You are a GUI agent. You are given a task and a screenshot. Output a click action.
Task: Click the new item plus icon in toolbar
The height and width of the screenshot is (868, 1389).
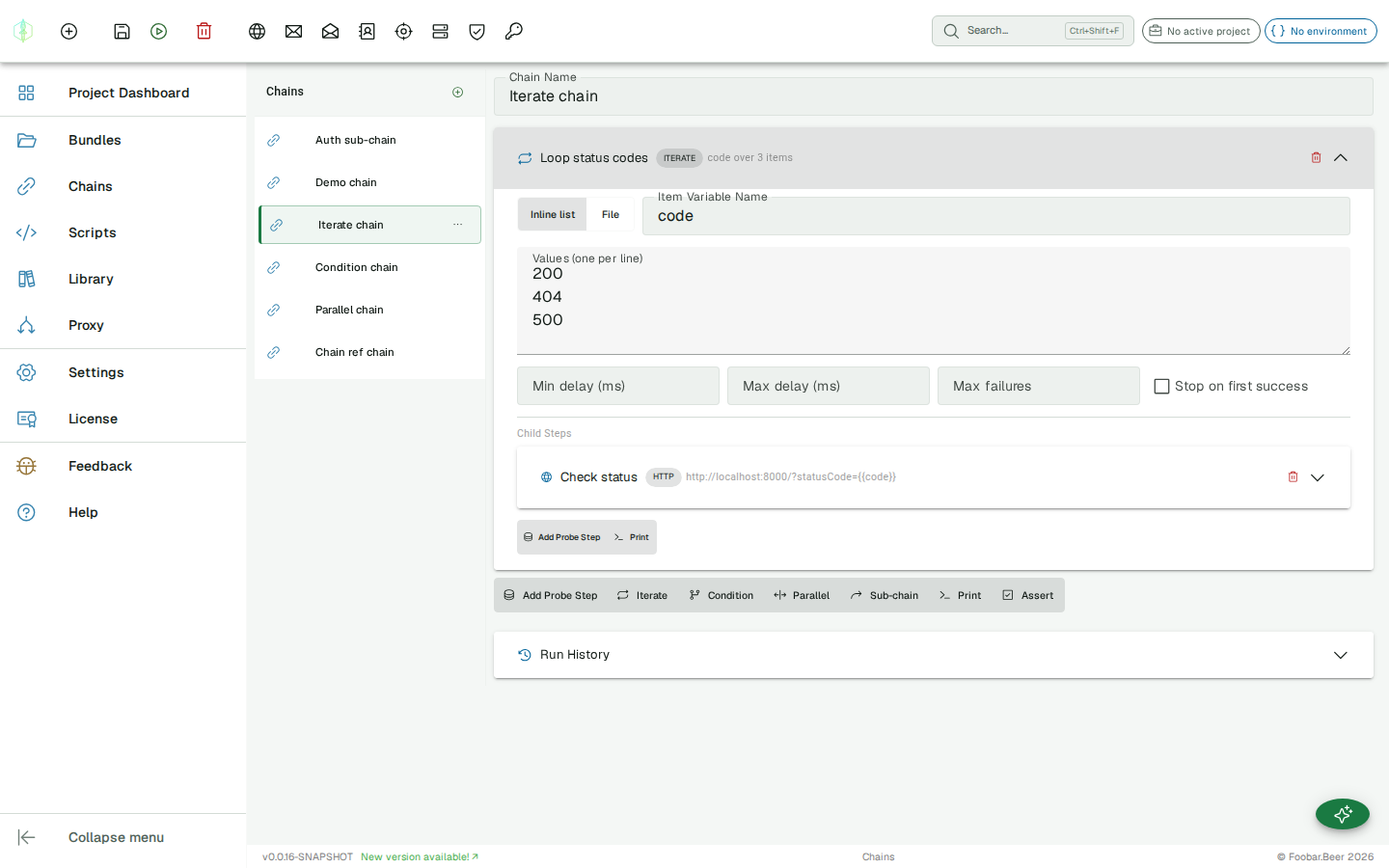(x=68, y=31)
